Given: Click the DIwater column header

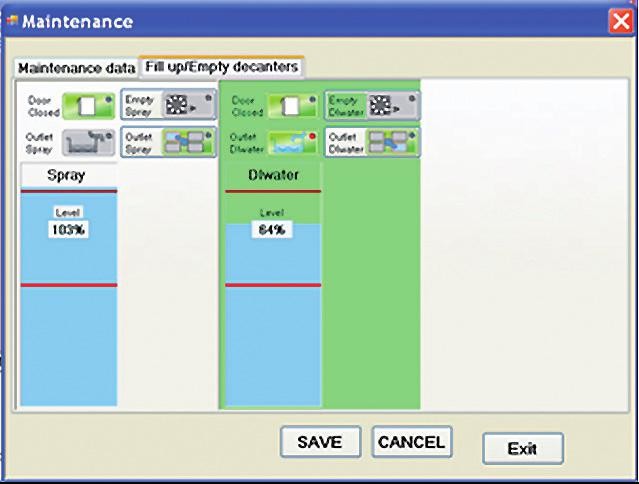Looking at the screenshot, I should click(272, 175).
